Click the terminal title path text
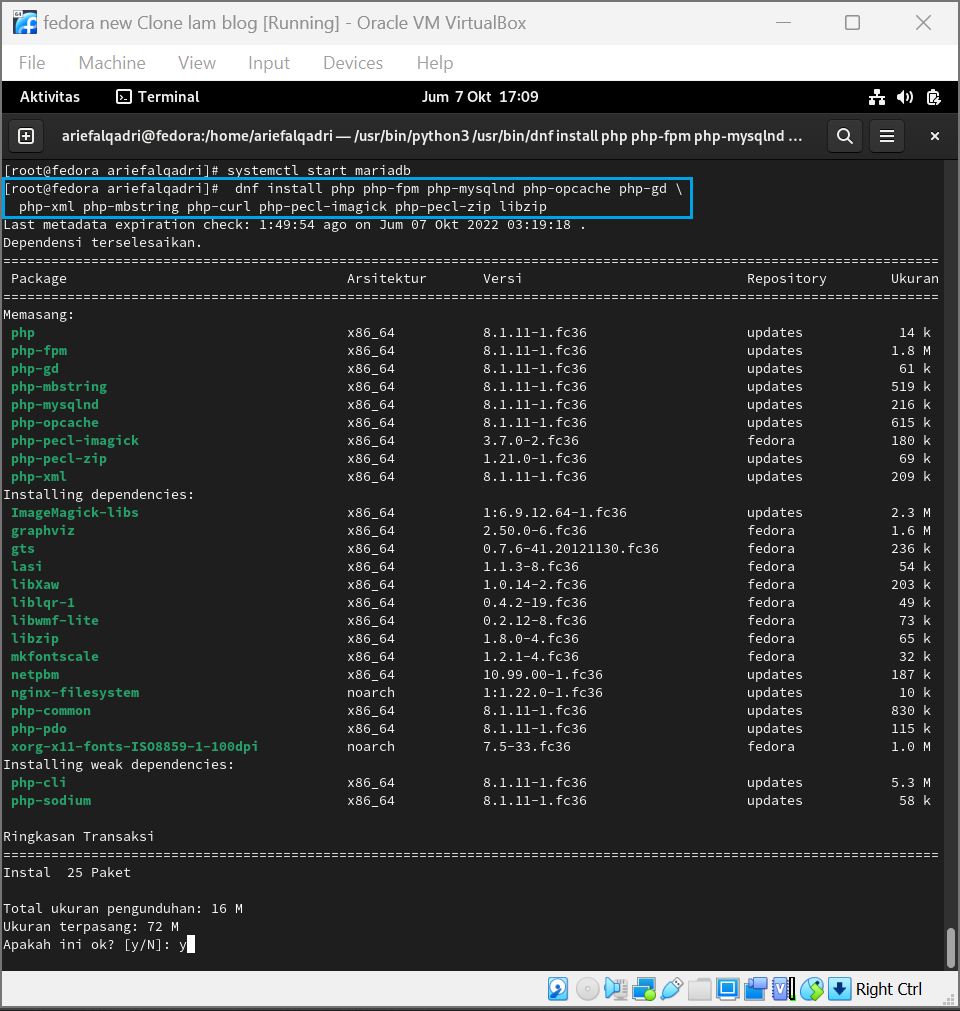Screen dimensions: 960x1011 click(x=432, y=136)
